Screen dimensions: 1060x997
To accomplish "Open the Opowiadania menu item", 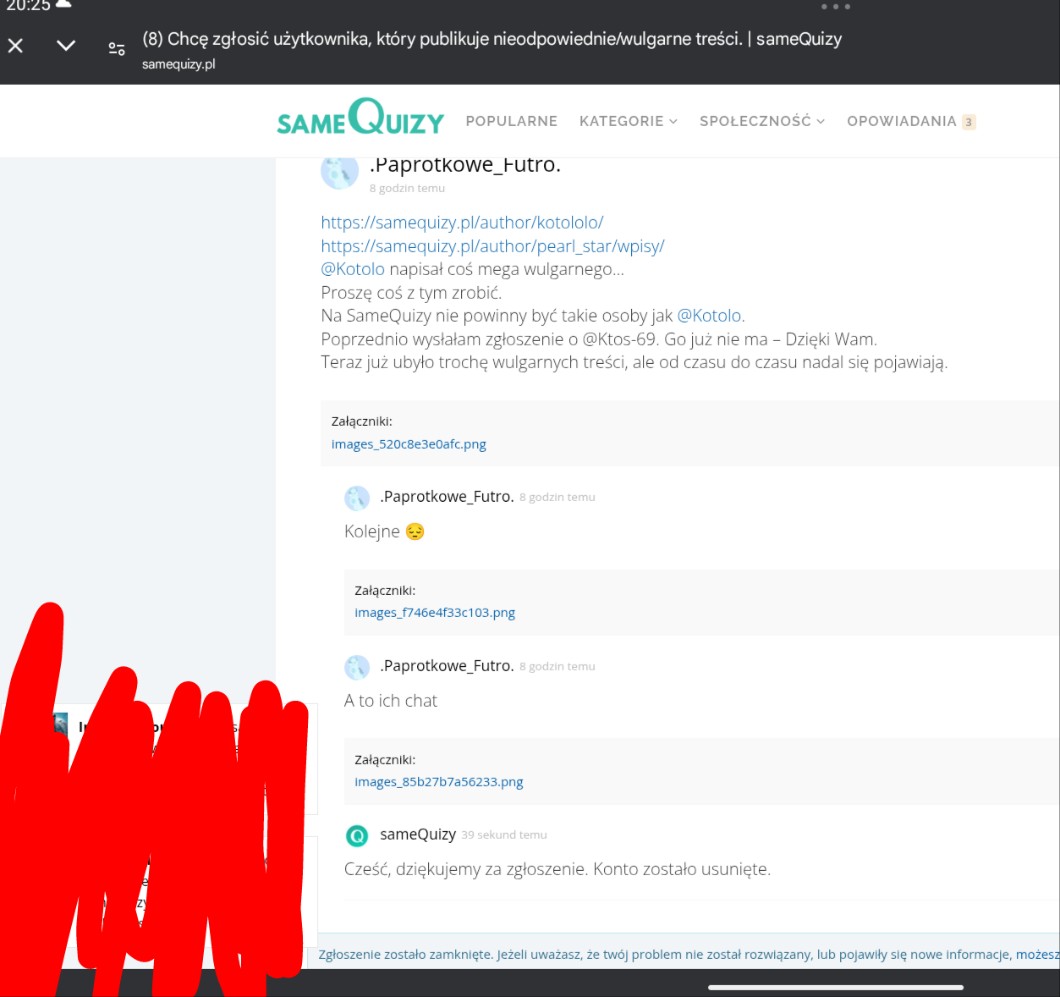I will (x=901, y=121).
